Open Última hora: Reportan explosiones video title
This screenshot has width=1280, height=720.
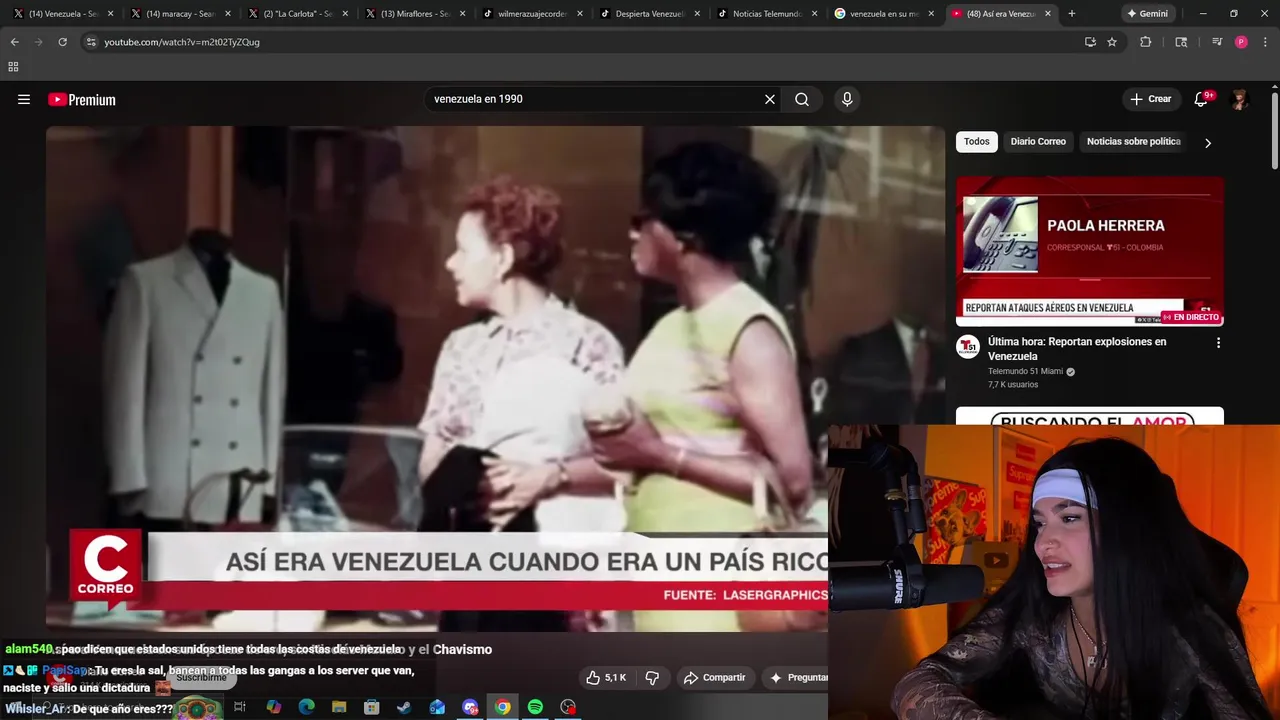[x=1077, y=349]
